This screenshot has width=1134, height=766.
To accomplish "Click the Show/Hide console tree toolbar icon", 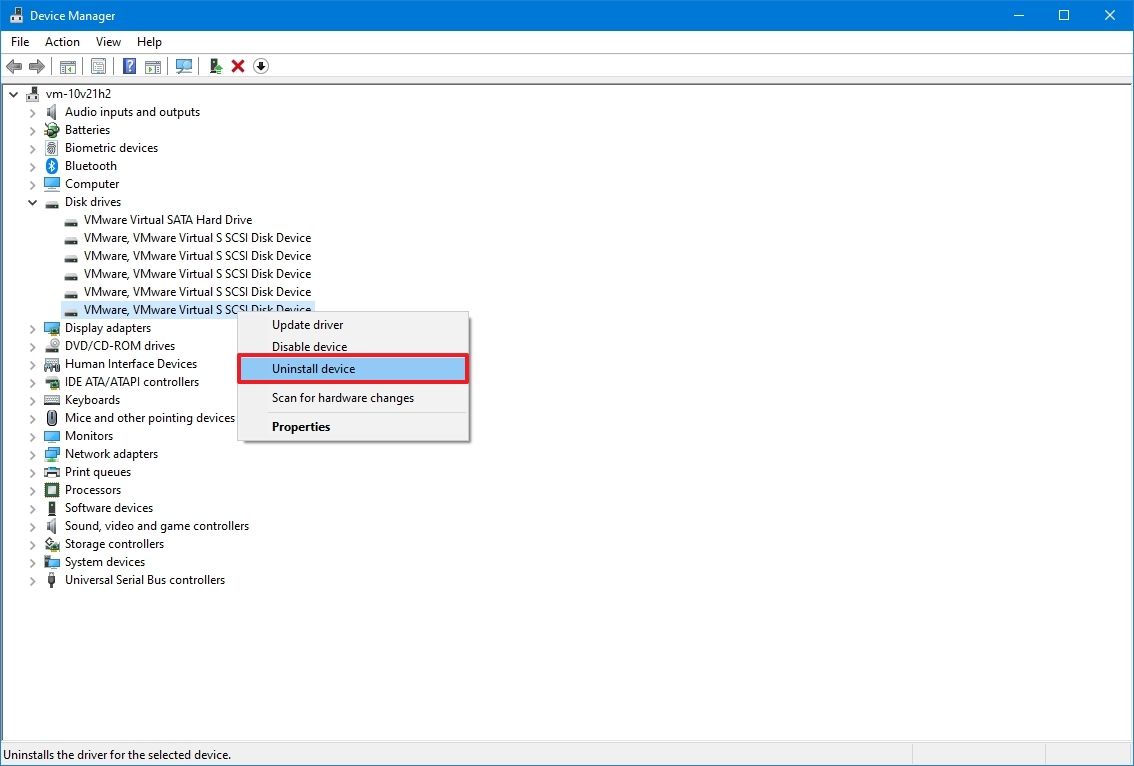I will click(x=67, y=66).
